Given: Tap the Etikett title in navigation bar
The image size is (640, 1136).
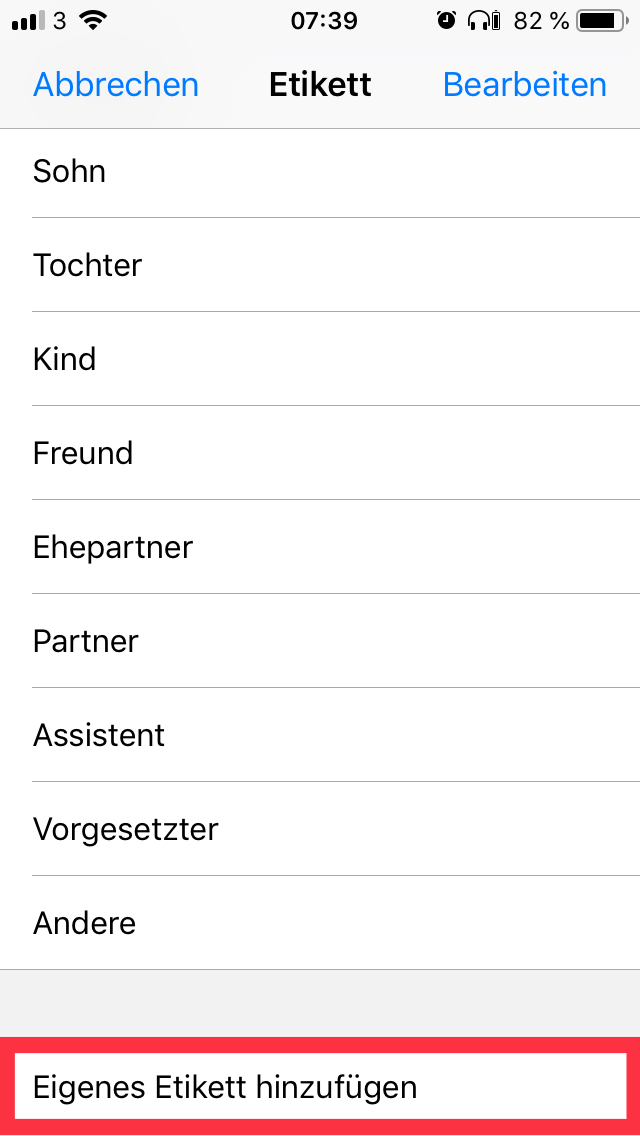Looking at the screenshot, I should click(x=320, y=85).
